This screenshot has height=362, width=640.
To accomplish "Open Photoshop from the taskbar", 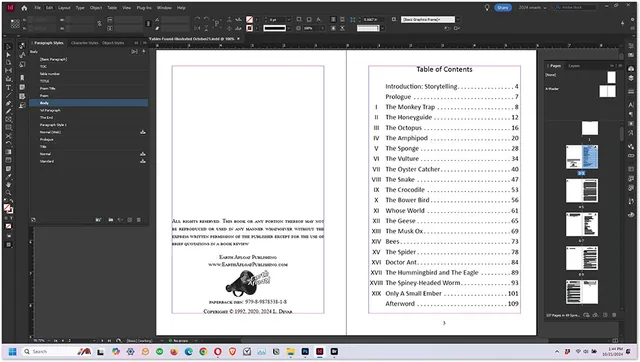I will pyautogui.click(x=305, y=351).
